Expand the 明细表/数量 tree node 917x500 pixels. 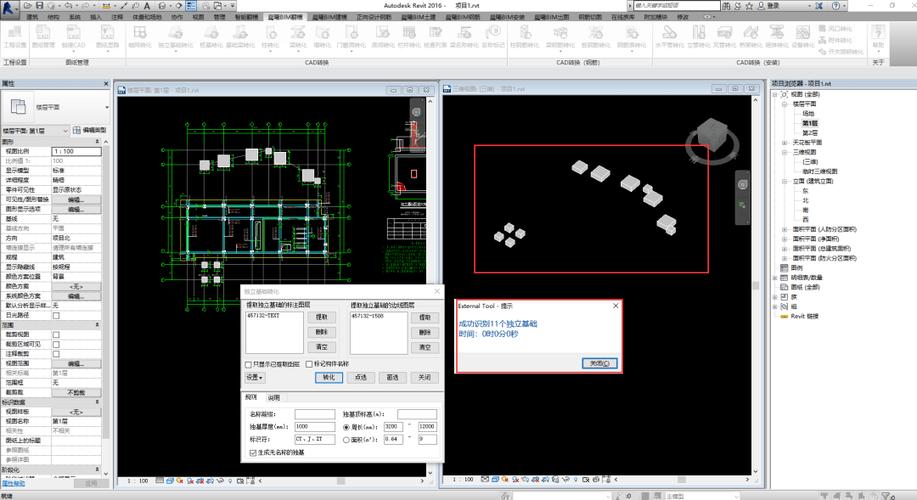tap(774, 278)
